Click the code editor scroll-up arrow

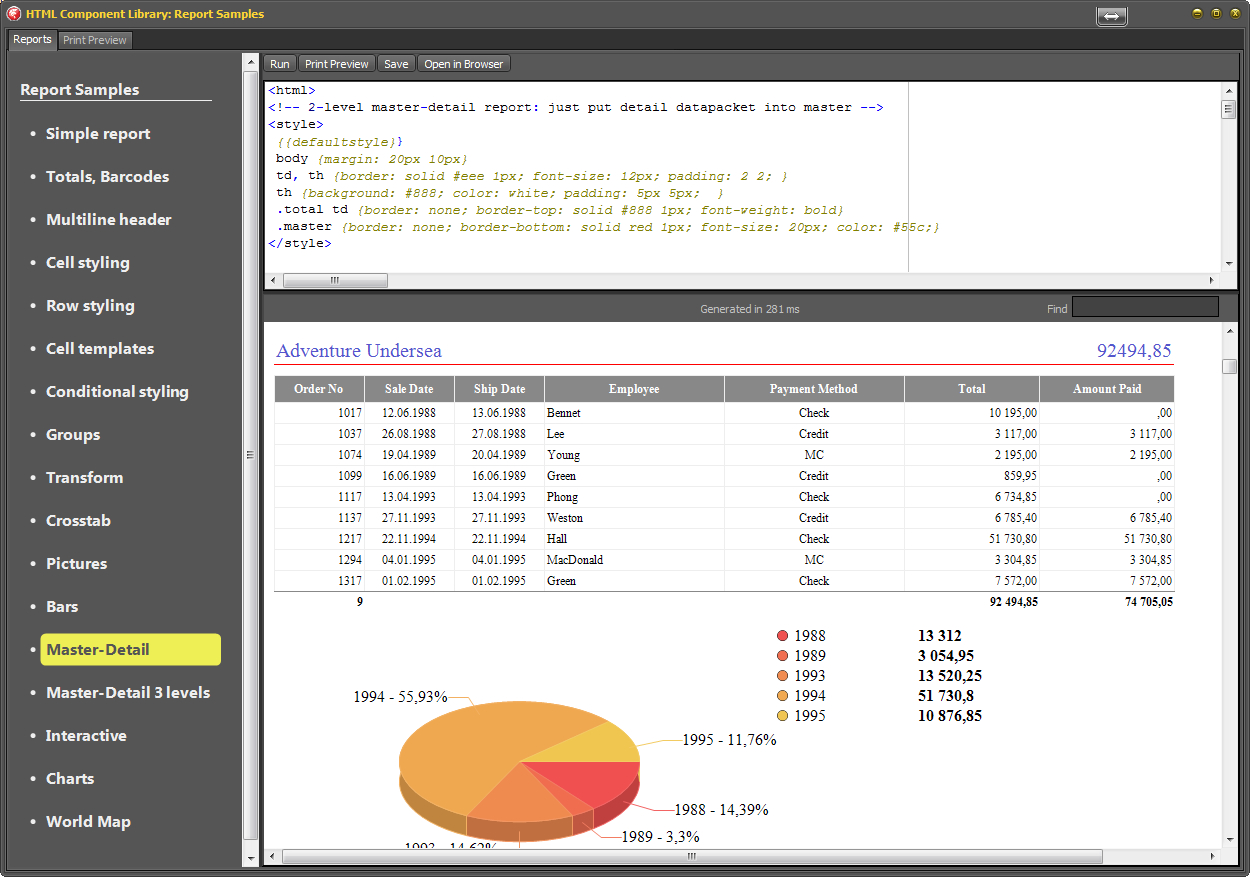1229,90
